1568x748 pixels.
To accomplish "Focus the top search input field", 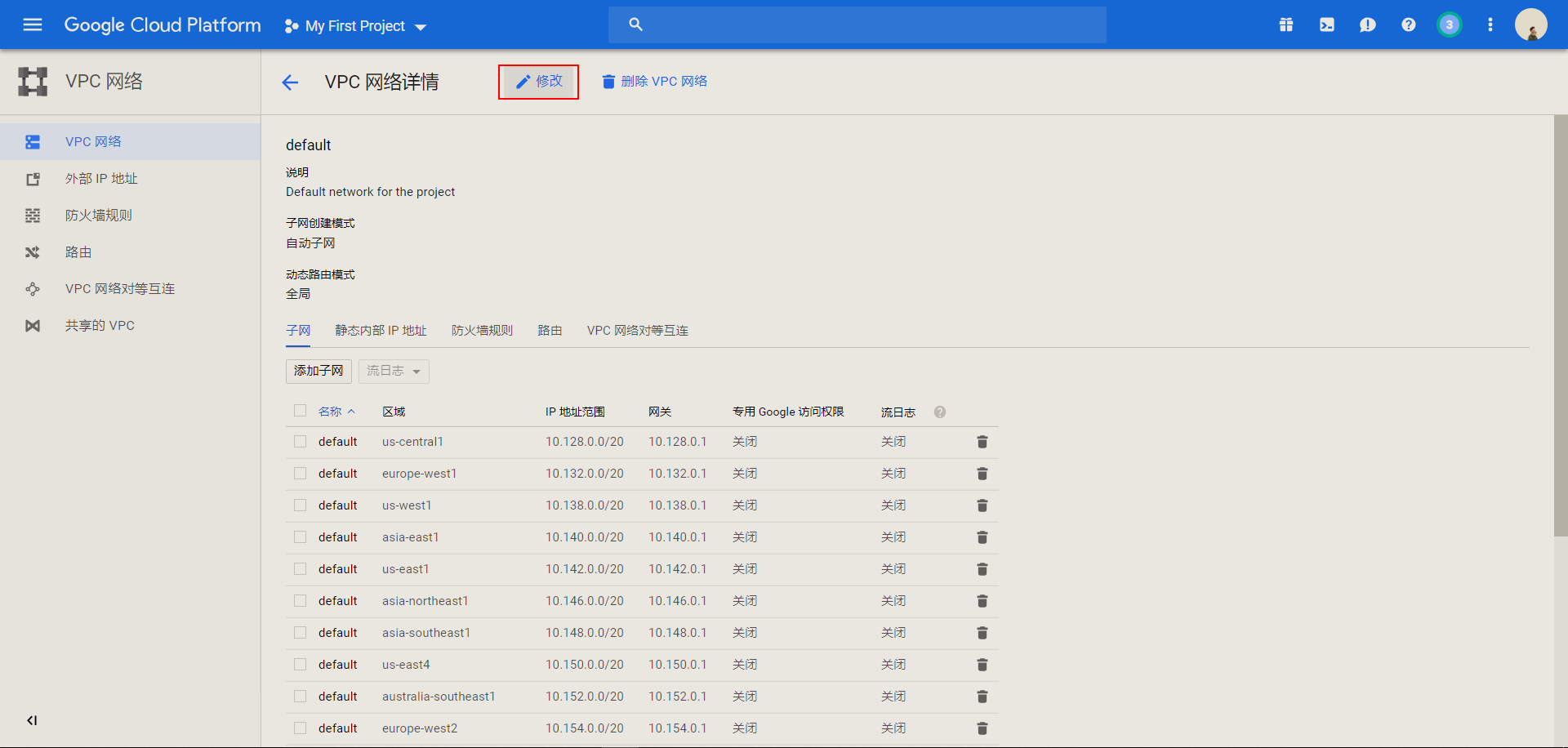I will click(x=857, y=24).
